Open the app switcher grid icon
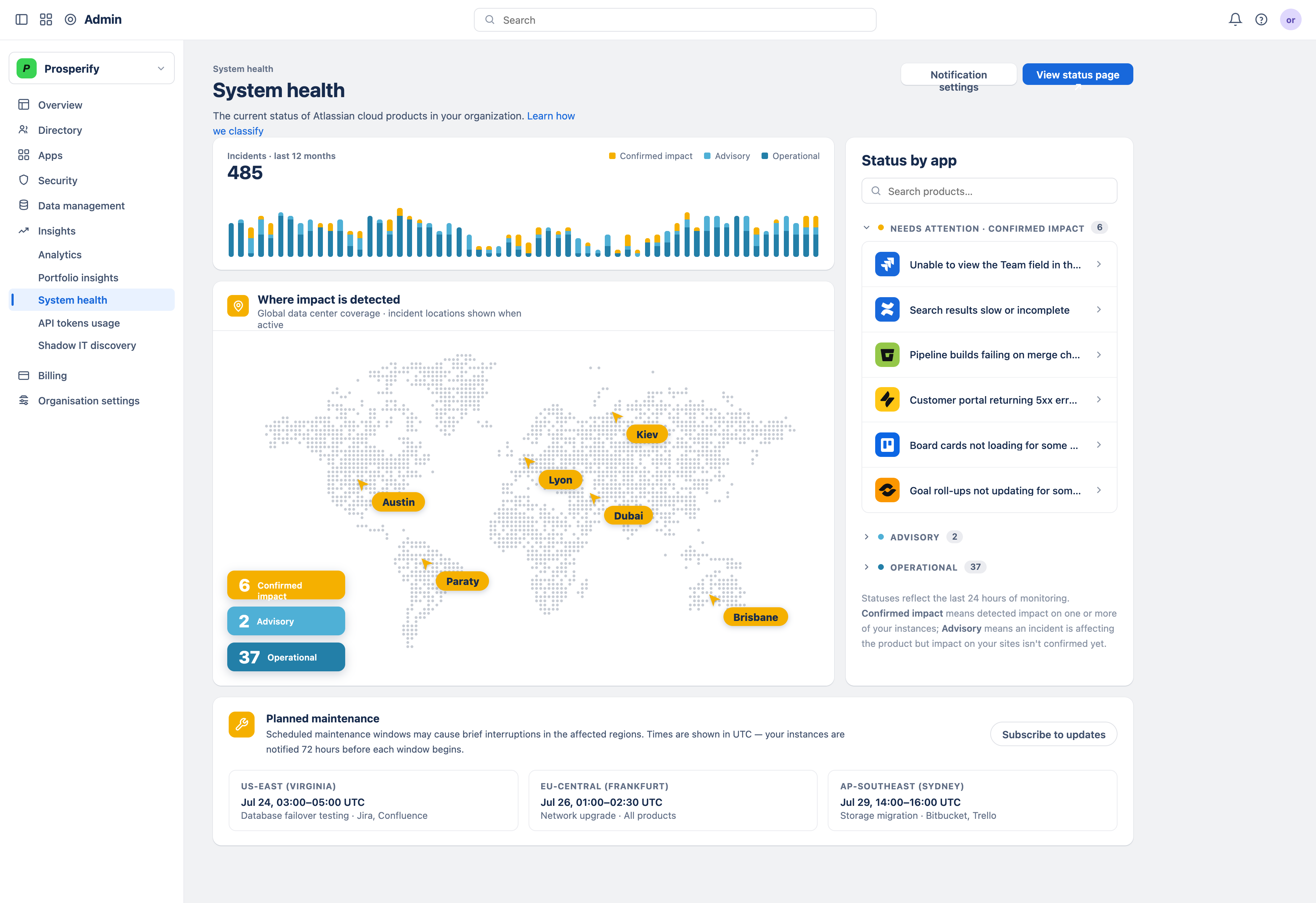Screen dimensions: 1316x903 [x=46, y=19]
